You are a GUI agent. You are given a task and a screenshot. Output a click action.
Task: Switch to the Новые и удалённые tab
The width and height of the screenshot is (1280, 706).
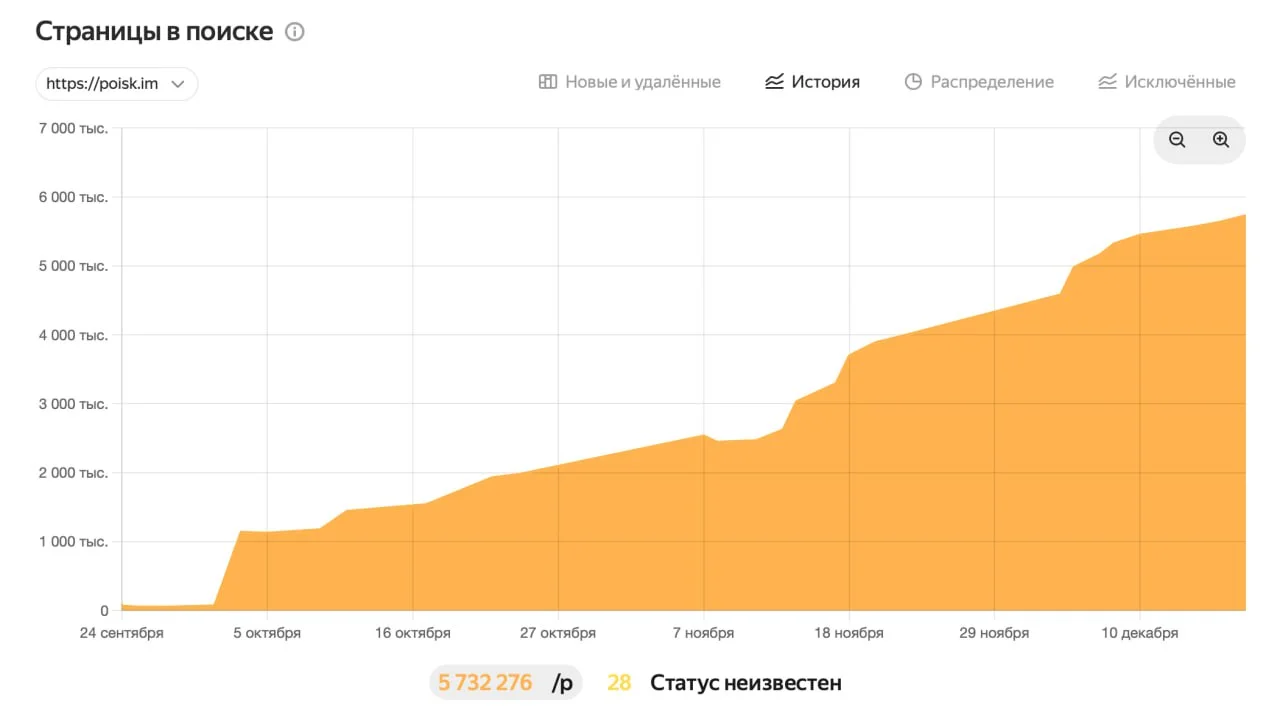tap(642, 82)
